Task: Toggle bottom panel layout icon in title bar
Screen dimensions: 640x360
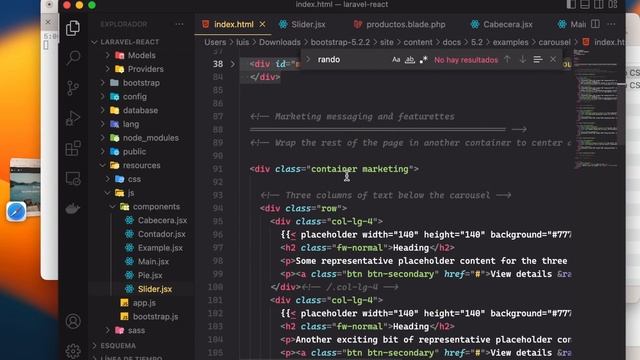Action: pos(585,4)
